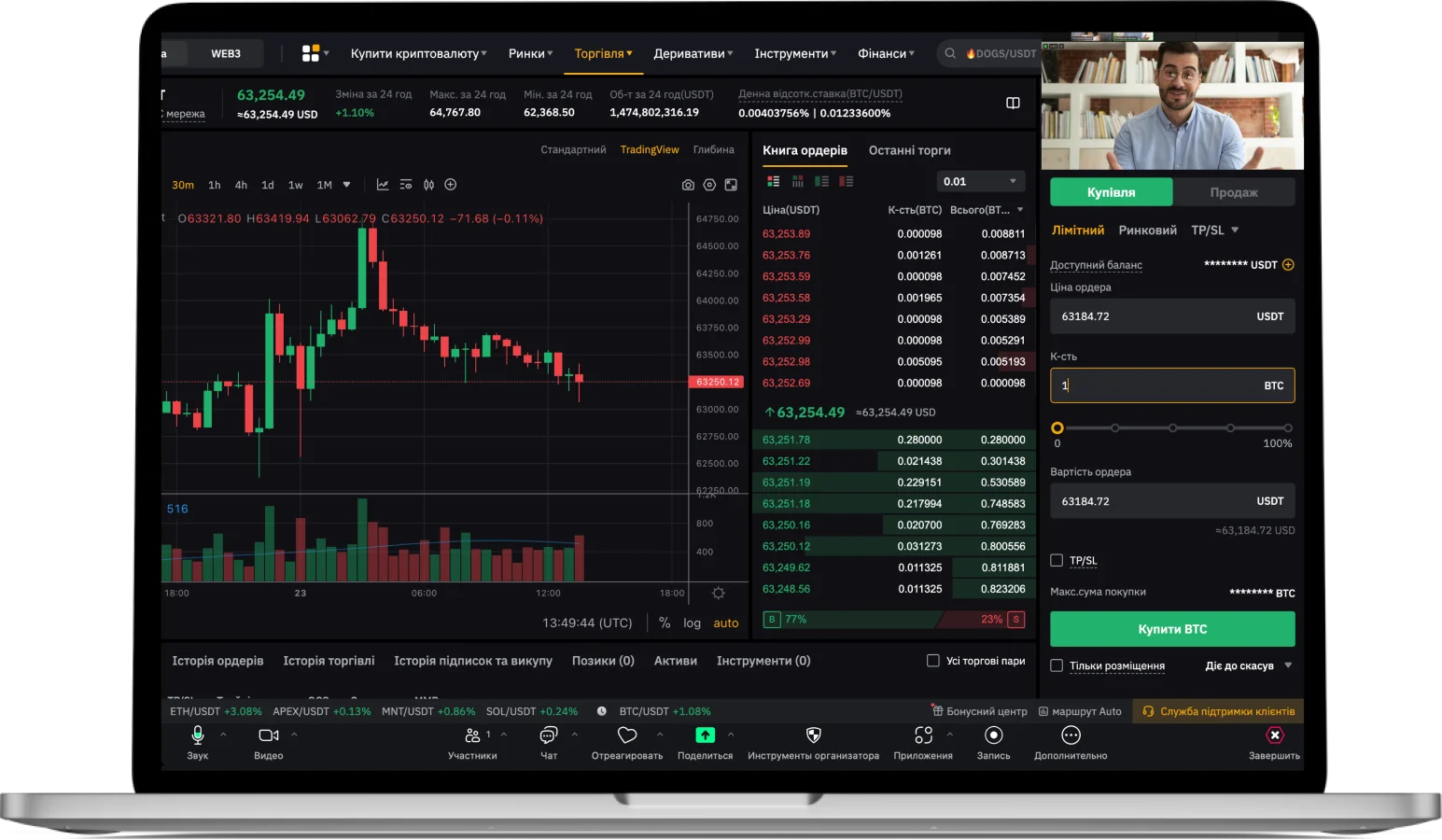Select the Продаж sell button

[x=1233, y=192]
